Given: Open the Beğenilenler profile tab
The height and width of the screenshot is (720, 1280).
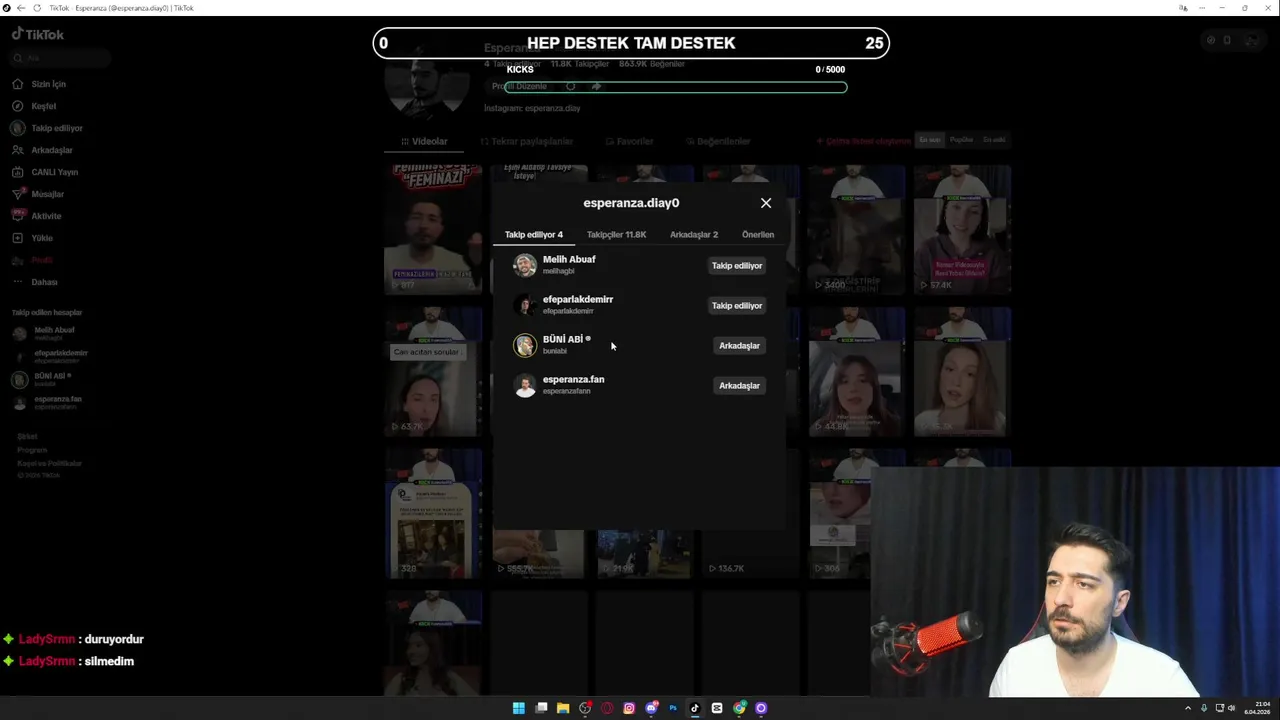Looking at the screenshot, I should (x=717, y=142).
